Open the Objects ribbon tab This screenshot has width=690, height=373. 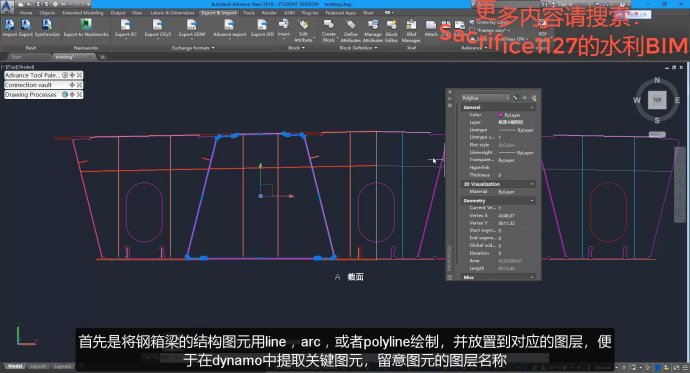[x=48, y=13]
